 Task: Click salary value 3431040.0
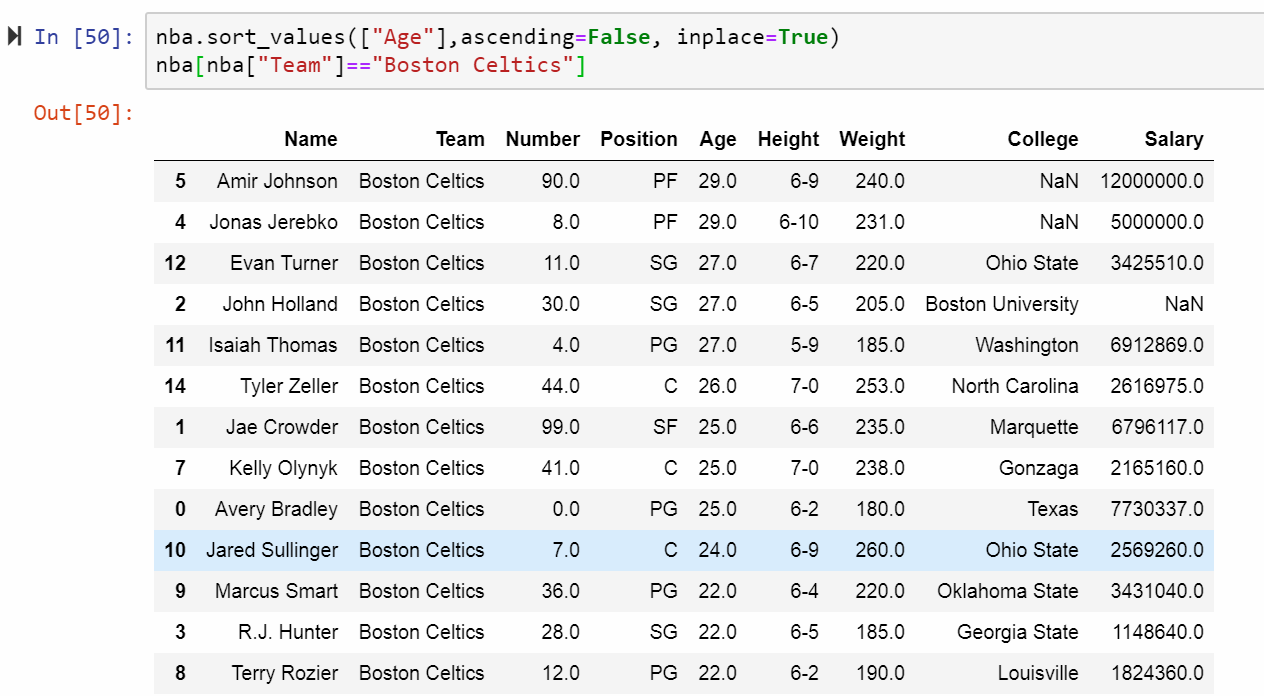click(x=1157, y=591)
